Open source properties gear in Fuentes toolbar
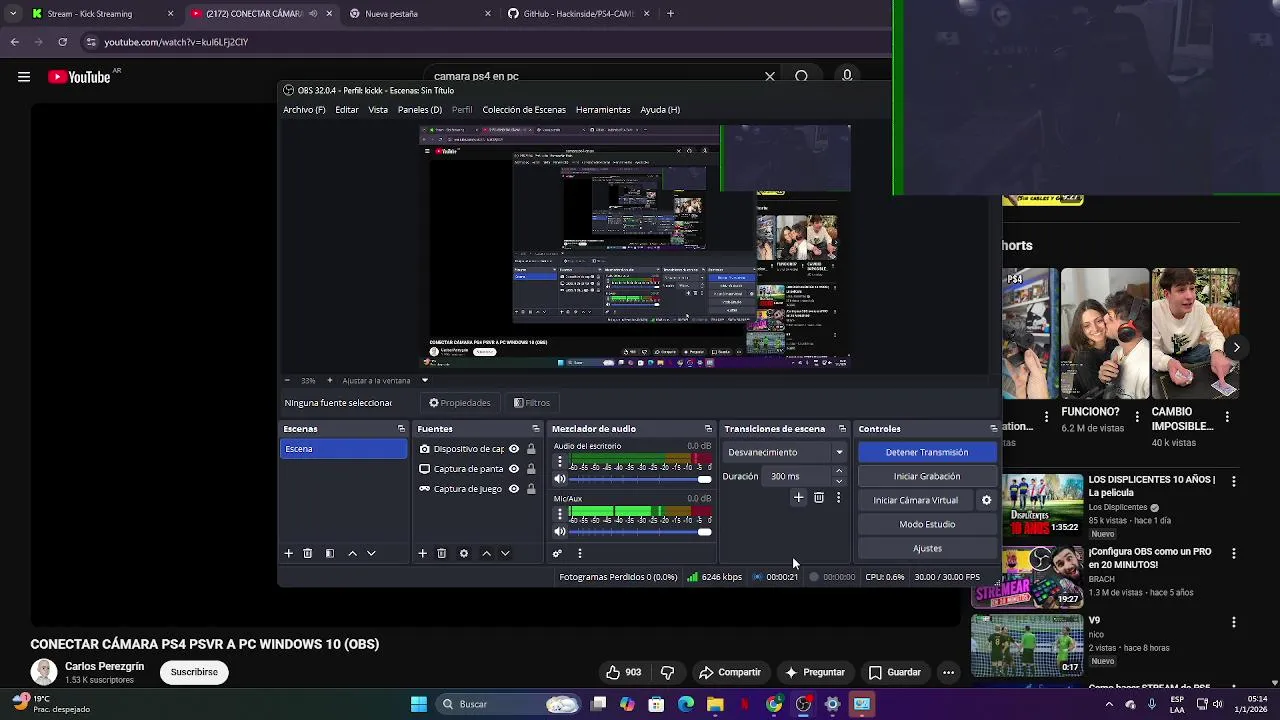Viewport: 1280px width, 720px height. (463, 553)
